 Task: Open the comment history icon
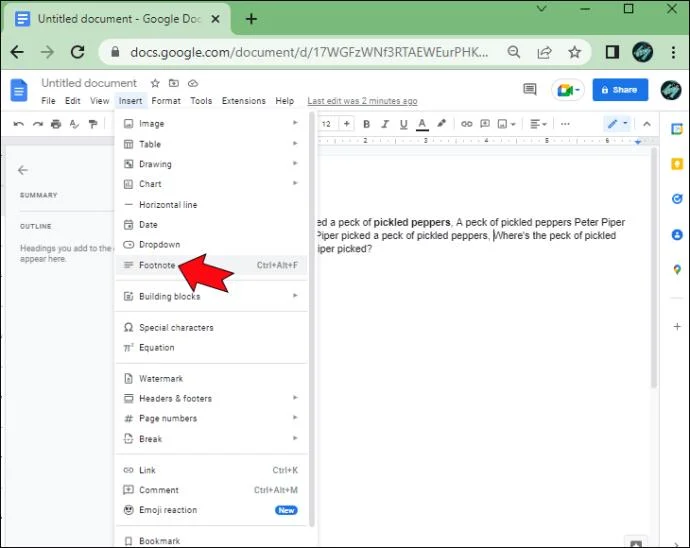coord(530,89)
